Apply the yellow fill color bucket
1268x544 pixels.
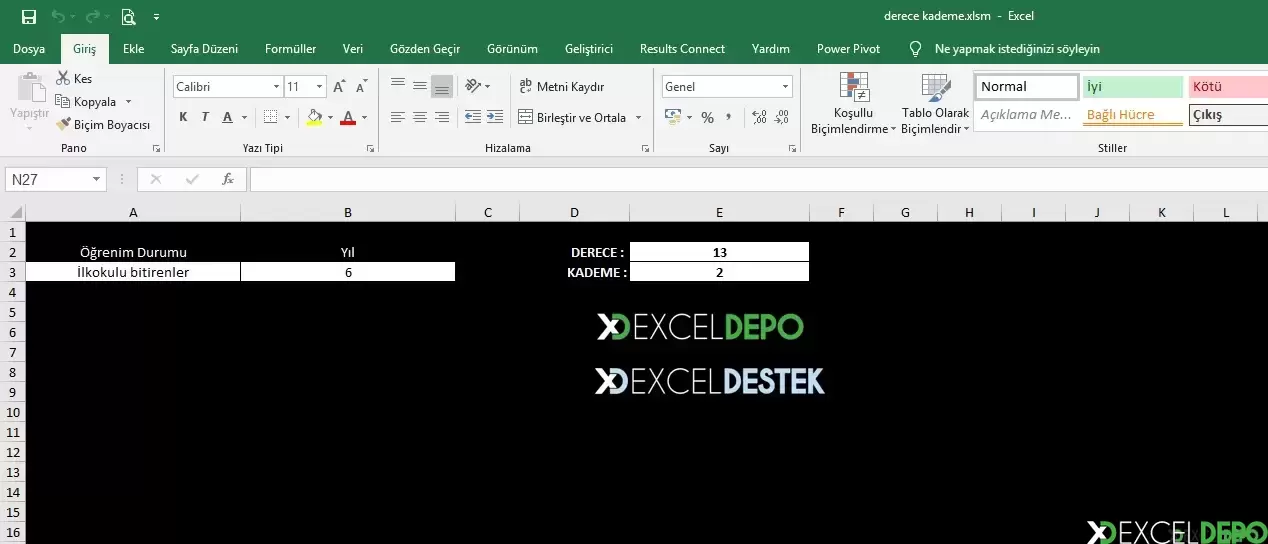point(315,117)
